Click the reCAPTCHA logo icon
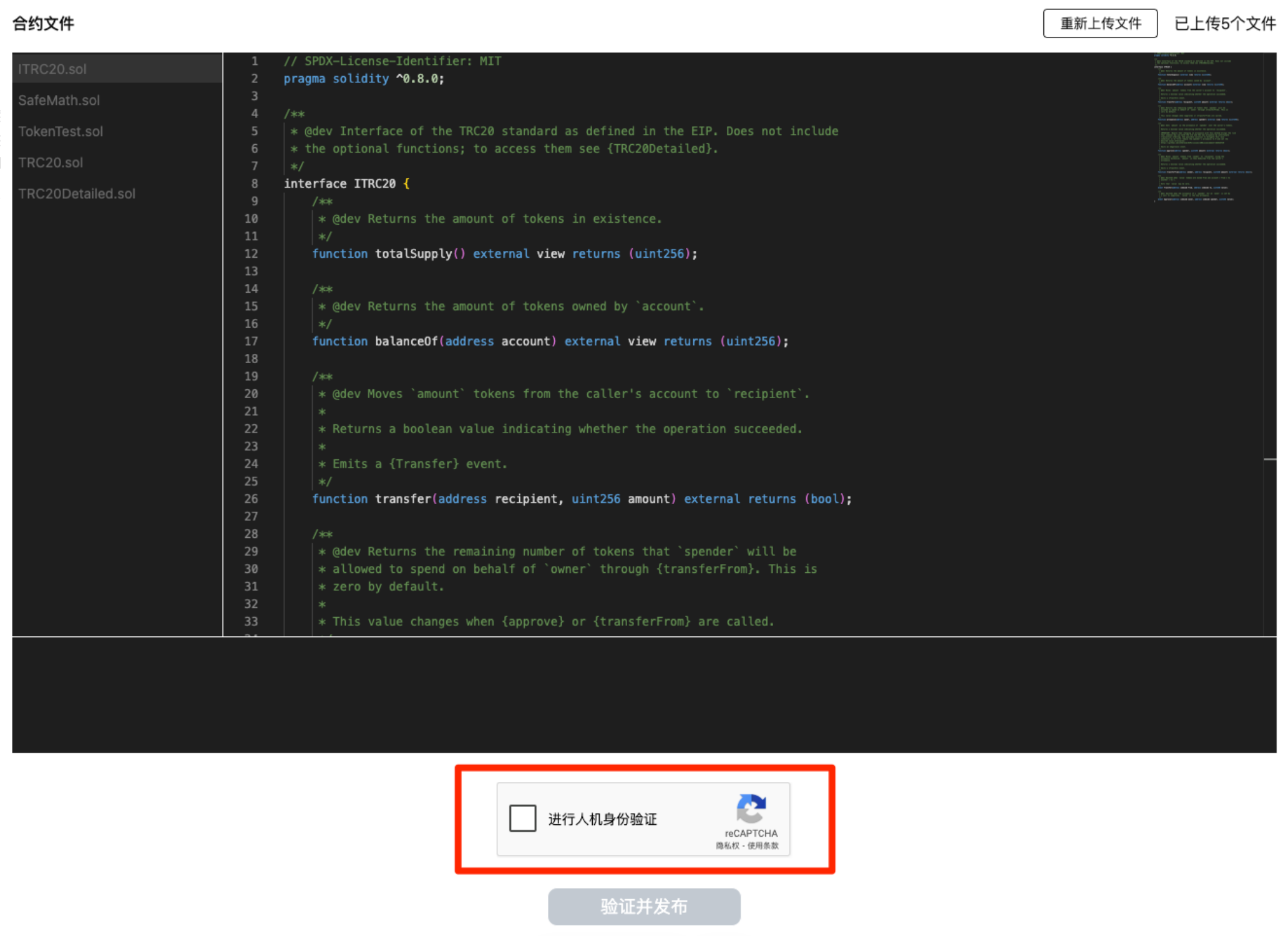 point(751,808)
